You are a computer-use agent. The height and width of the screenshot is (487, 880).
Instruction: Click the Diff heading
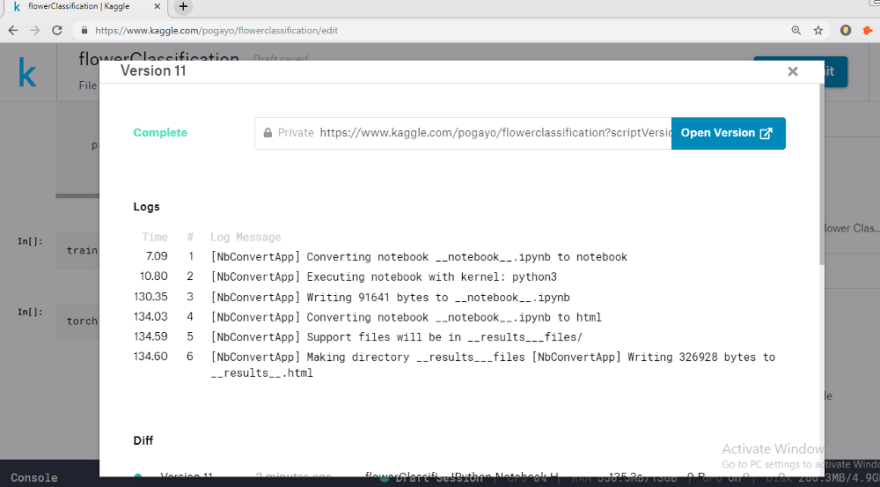pos(143,440)
